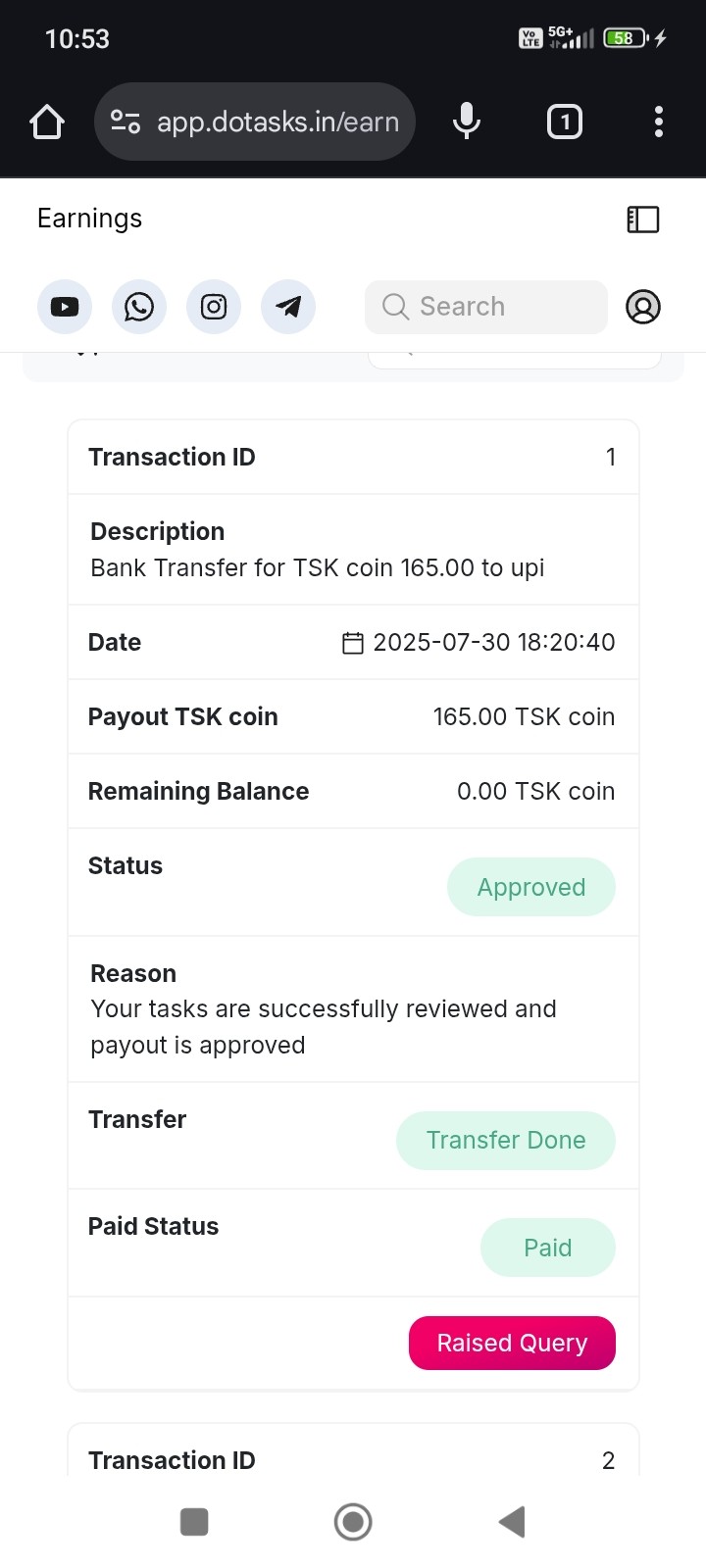Open the Telegram channel icon

[288, 307]
